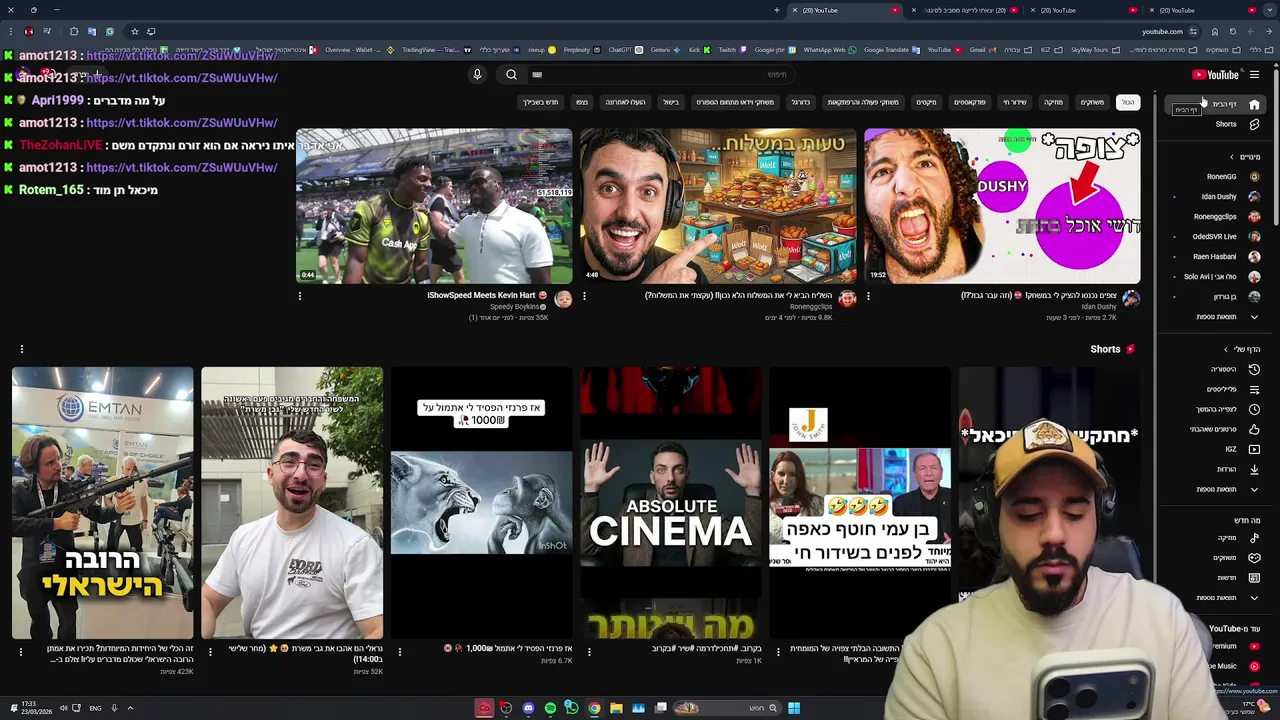Open options menu for iShowSpeed Meets Kevin Hart video
Viewport: 1280px width, 720px height.
(x=300, y=296)
